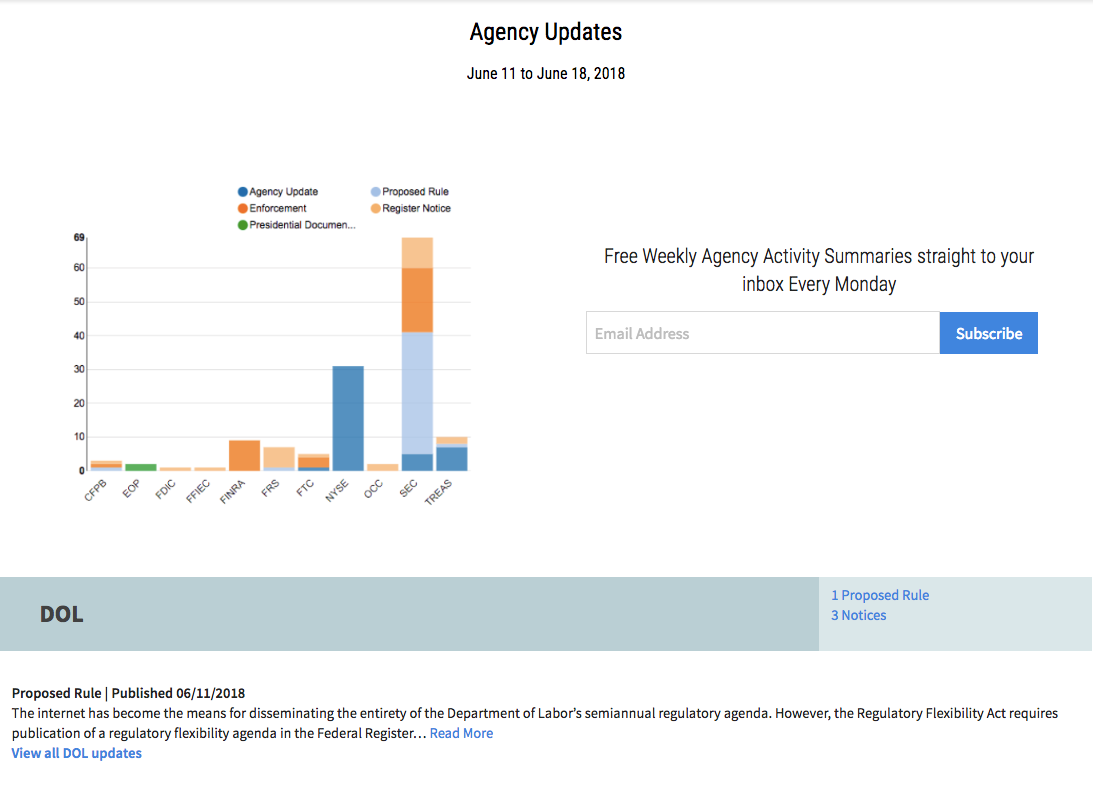Click the OCC axis label
This screenshot has width=1093, height=792.
(374, 489)
